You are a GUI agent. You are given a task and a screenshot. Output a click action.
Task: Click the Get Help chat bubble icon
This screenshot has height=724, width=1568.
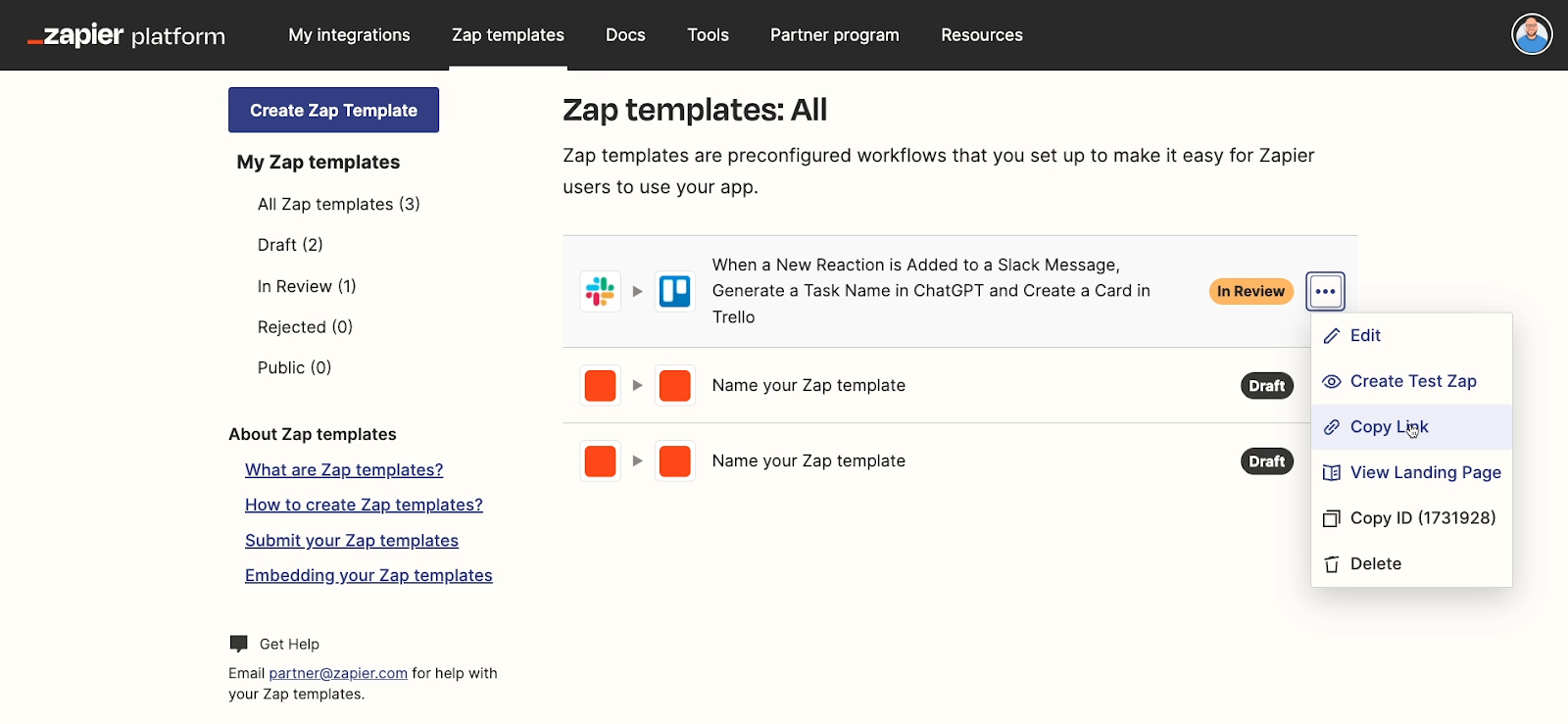pos(238,644)
